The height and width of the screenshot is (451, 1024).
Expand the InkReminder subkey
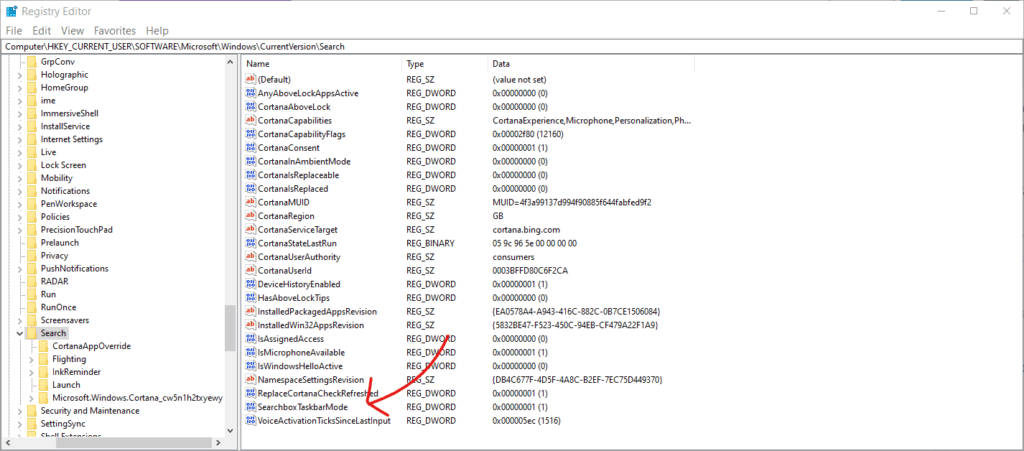tap(31, 372)
